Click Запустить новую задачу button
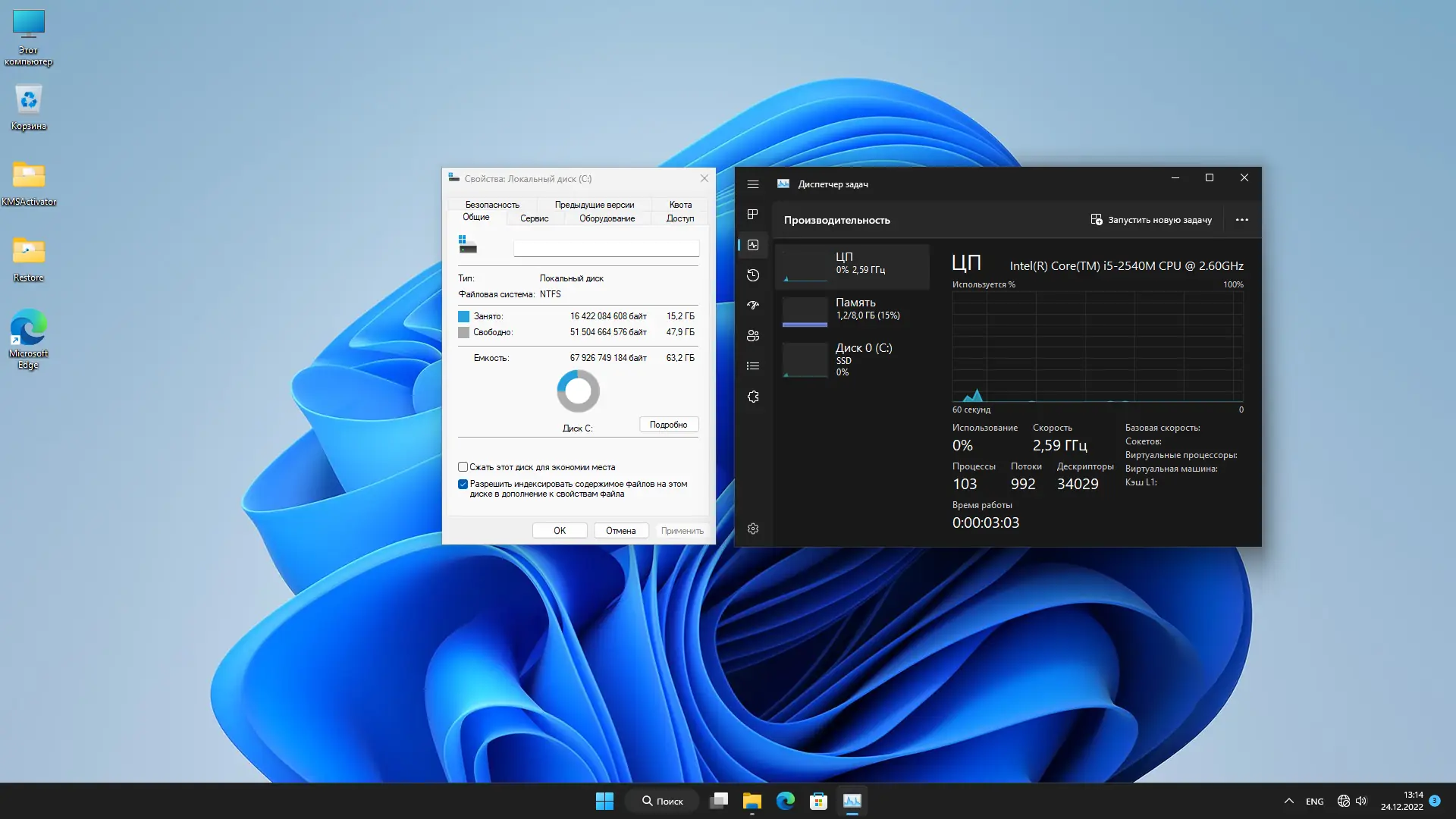Image resolution: width=1456 pixels, height=819 pixels. [1150, 220]
